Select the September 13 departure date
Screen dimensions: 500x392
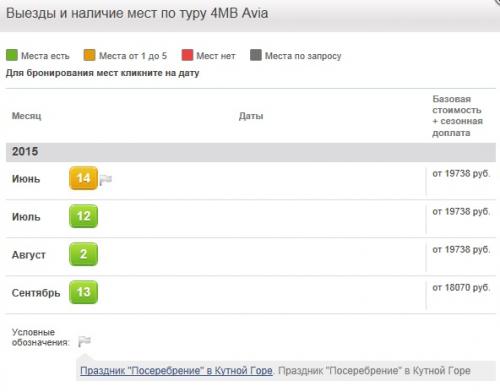coord(83,292)
